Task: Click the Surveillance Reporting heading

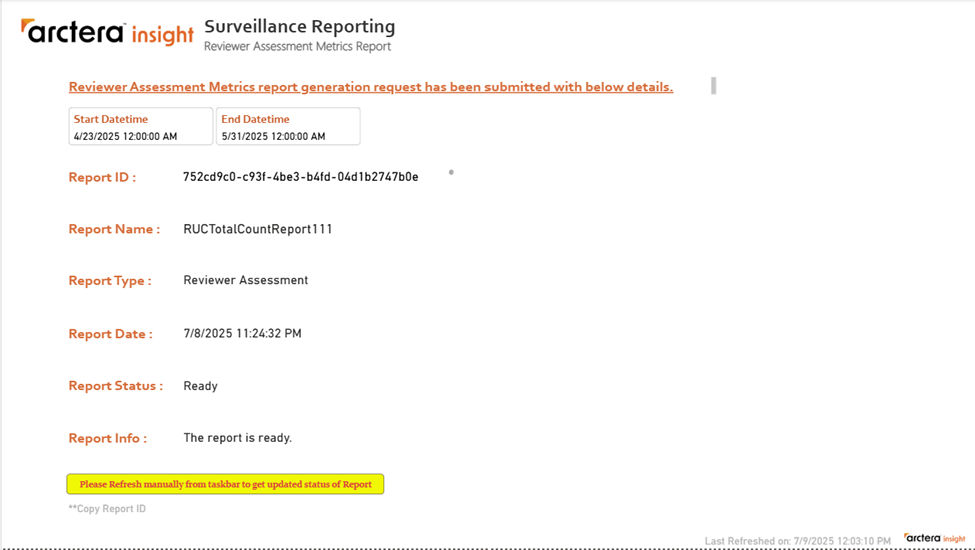Action: tap(300, 27)
